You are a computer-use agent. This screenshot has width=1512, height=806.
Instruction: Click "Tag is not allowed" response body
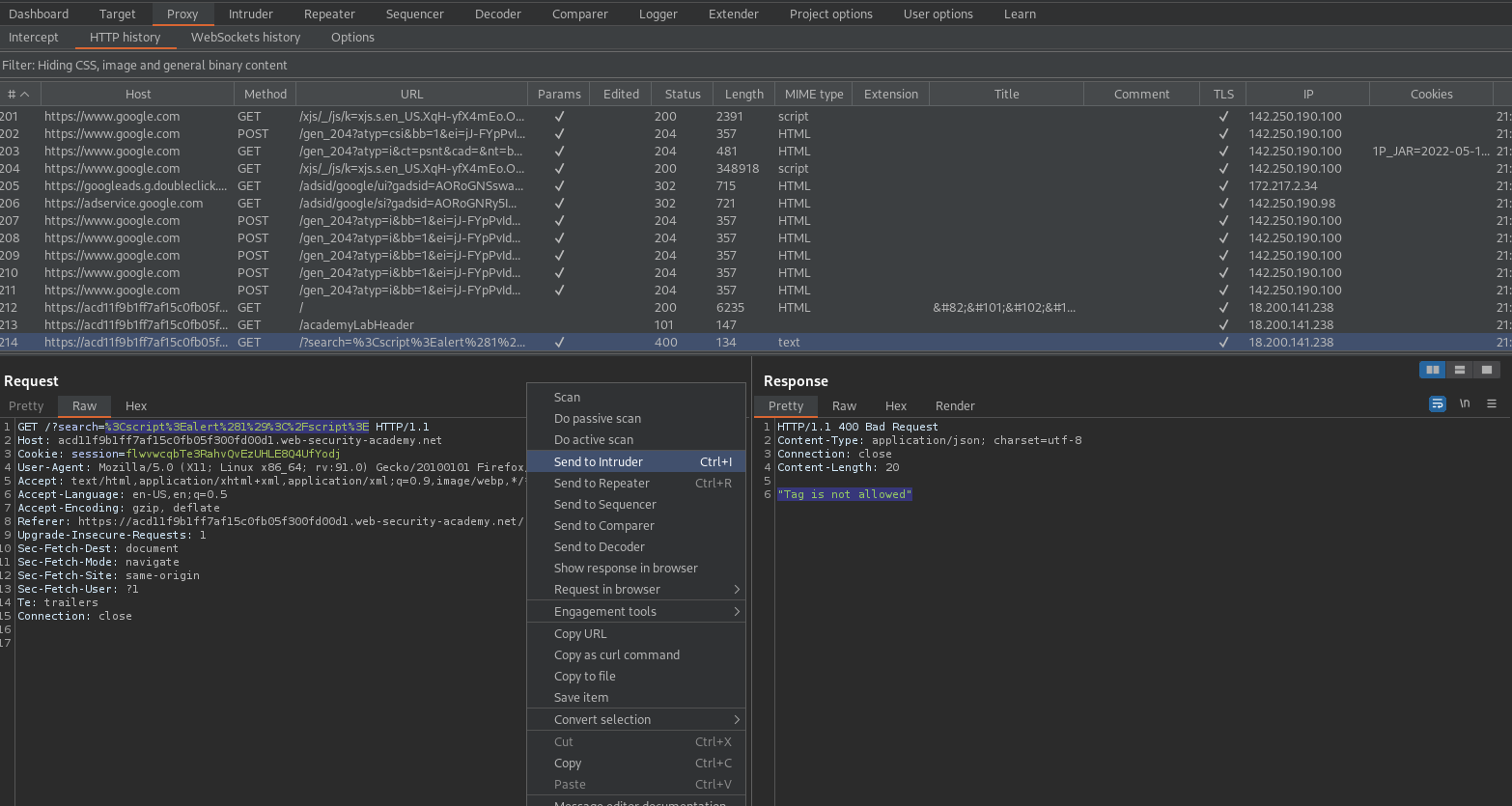click(845, 494)
